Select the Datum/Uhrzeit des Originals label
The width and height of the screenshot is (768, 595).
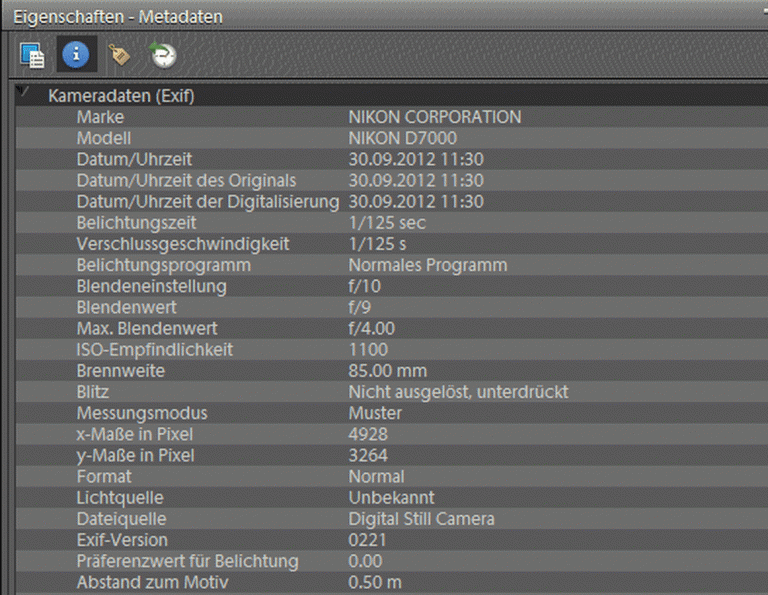(x=187, y=180)
